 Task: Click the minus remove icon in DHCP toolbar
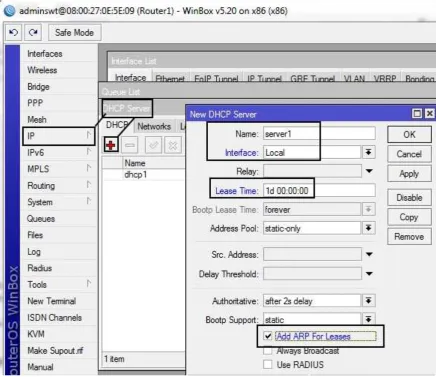click(x=130, y=145)
